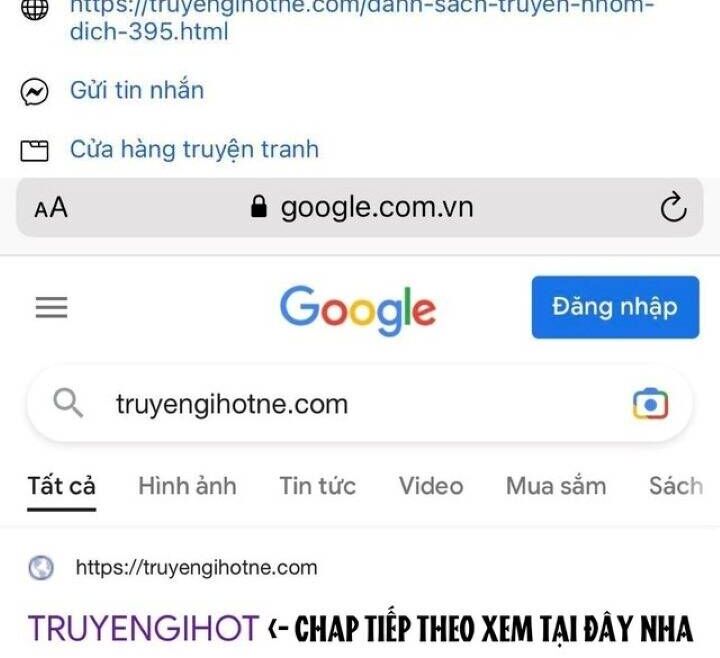Switch to the Tin tức tab
This screenshot has height=658, width=720.
click(318, 486)
